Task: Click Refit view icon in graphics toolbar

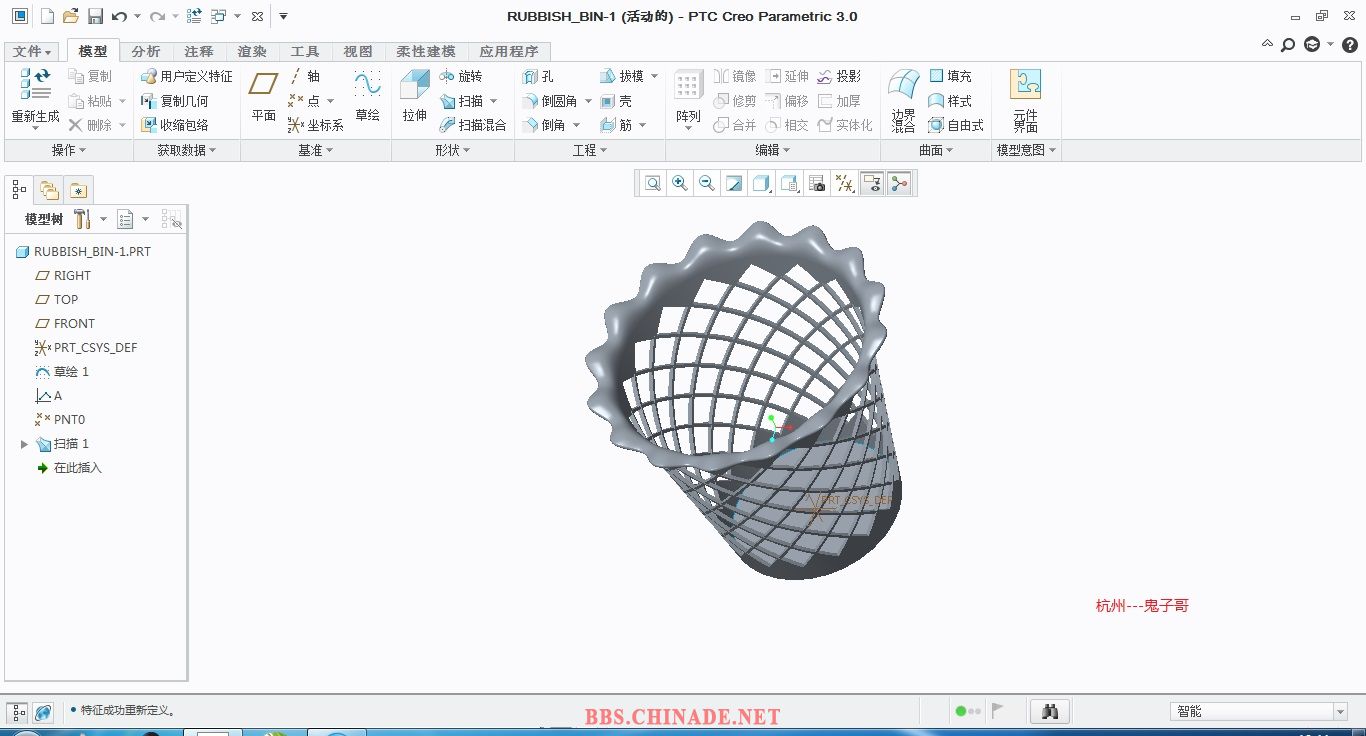Action: click(653, 183)
